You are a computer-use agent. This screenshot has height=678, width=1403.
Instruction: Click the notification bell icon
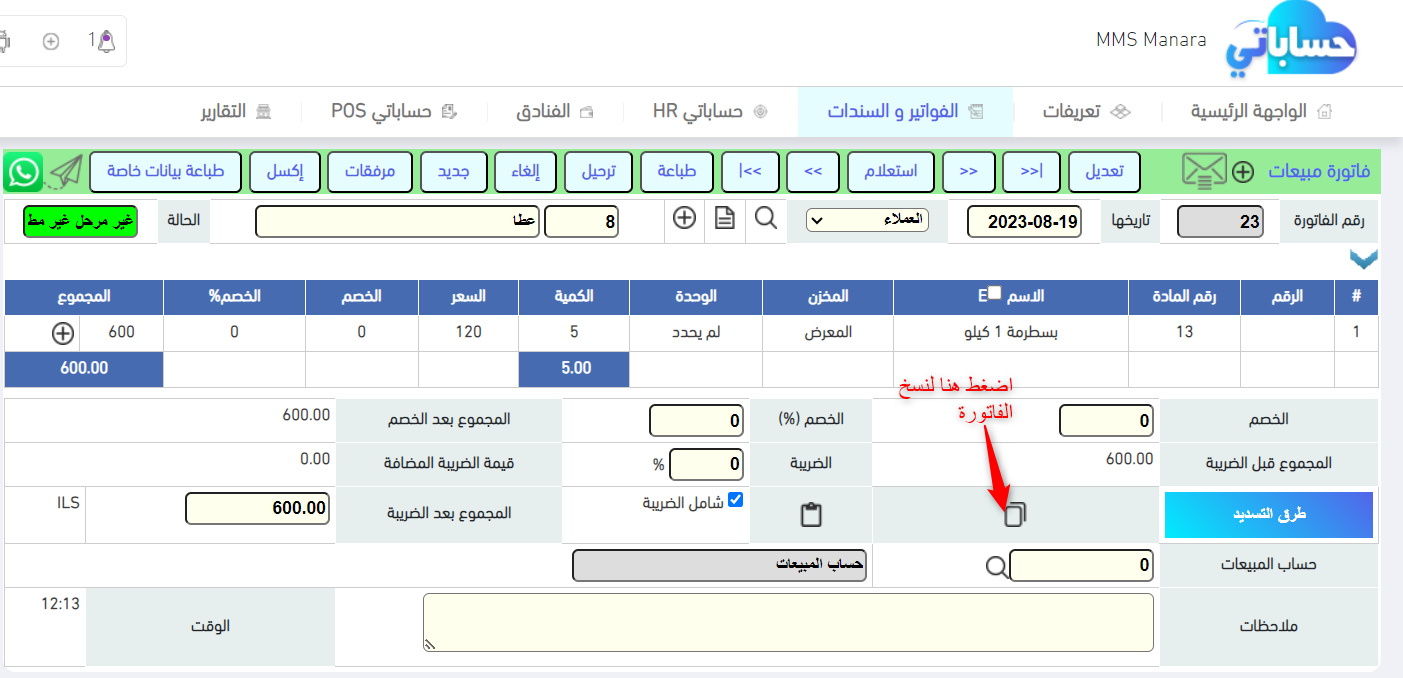pyautogui.click(x=106, y=42)
